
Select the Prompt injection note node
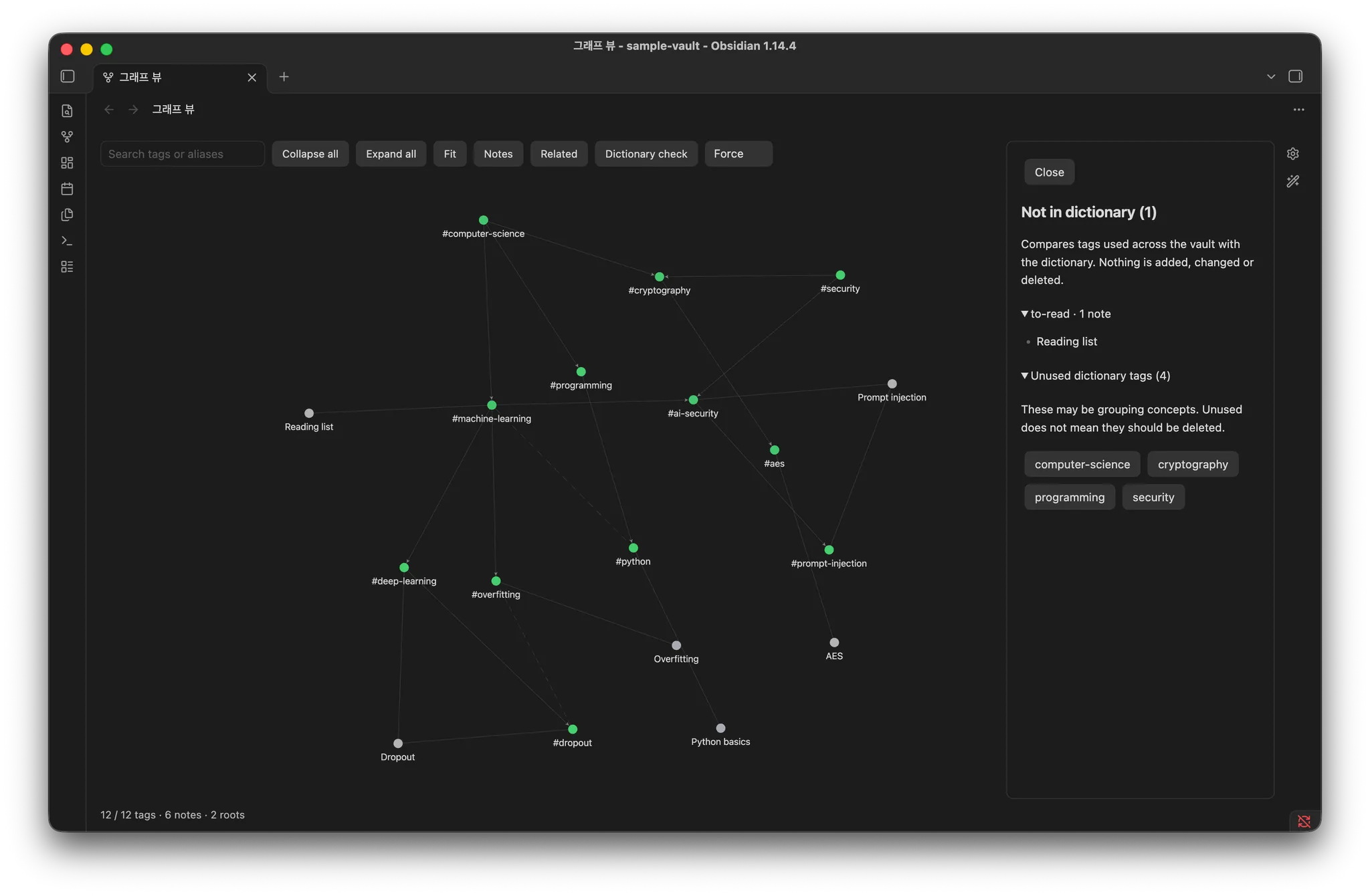pos(892,384)
